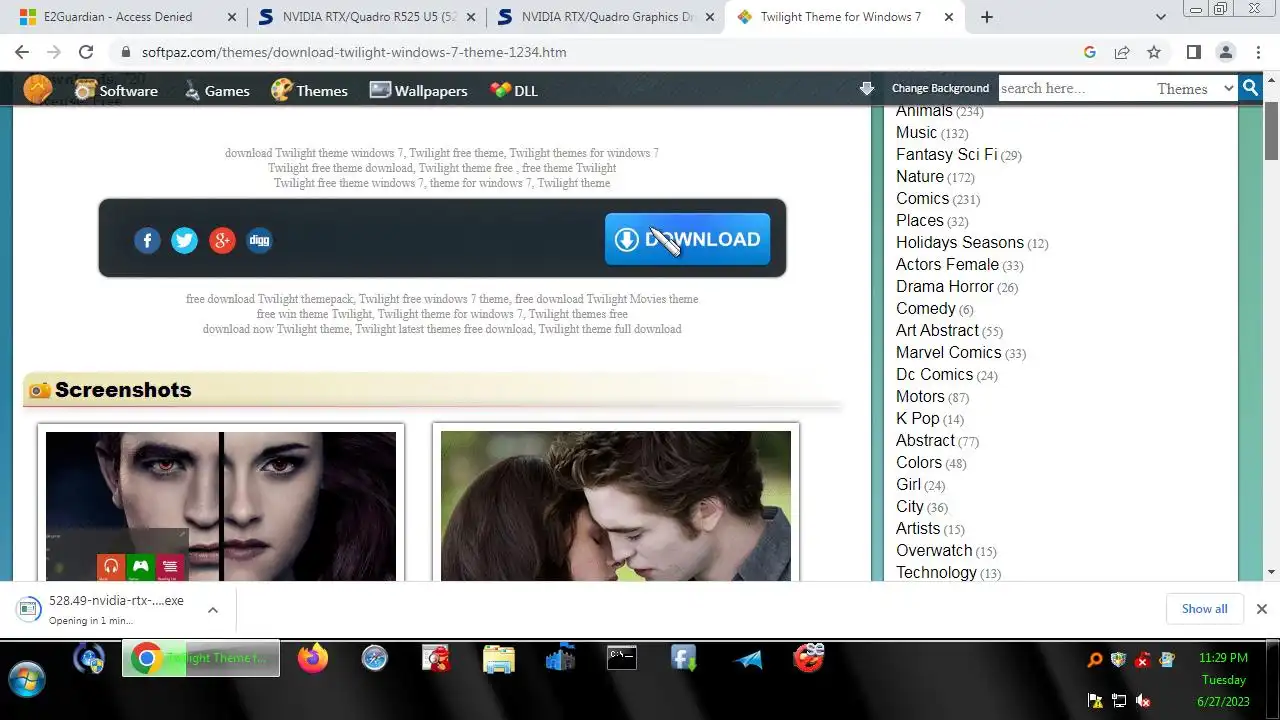Switch to NVIDIA RTX/Quadro Graphics Driver tab
This screenshot has width=1280, height=720.
click(x=605, y=17)
